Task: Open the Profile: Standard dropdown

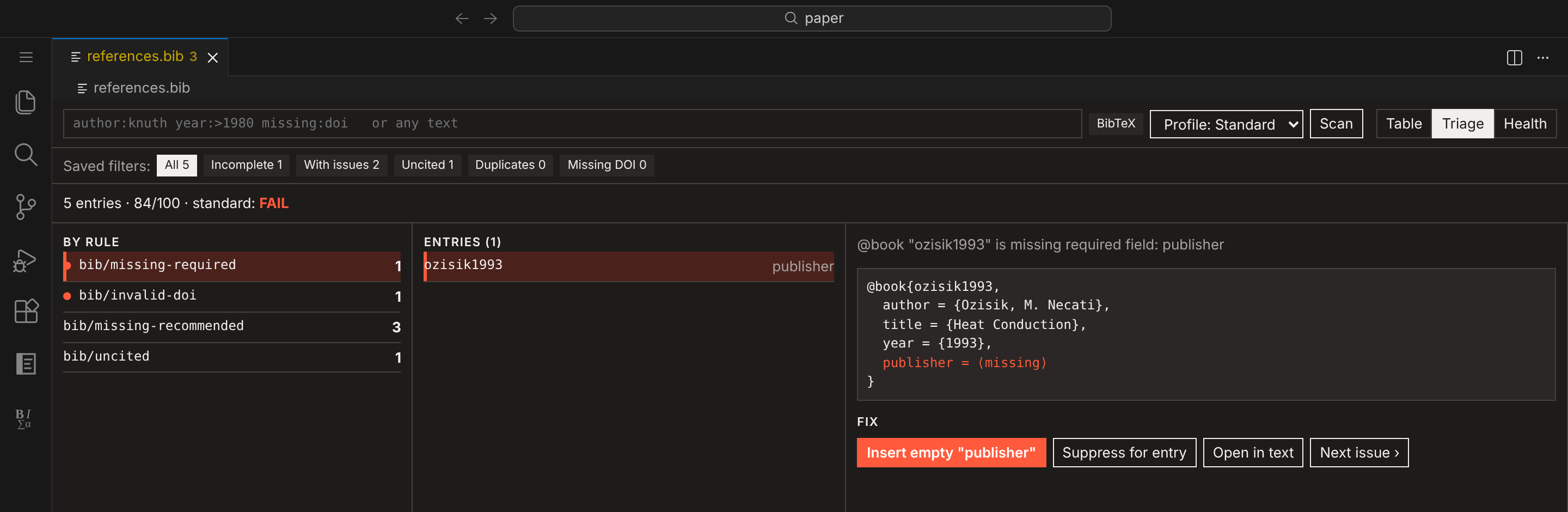Action: 1226,124
